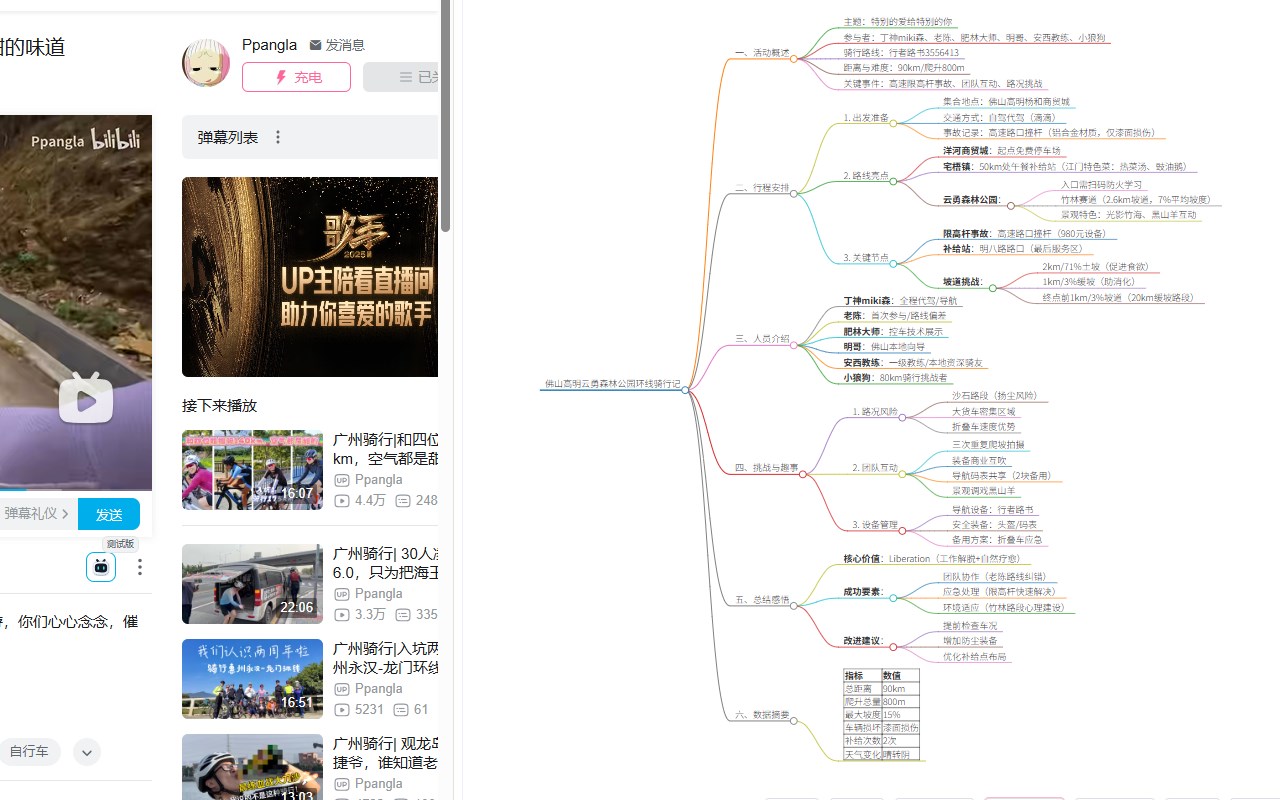Open the 广州骑行|和四位 video title
The height and width of the screenshot is (800, 1280).
(x=385, y=449)
